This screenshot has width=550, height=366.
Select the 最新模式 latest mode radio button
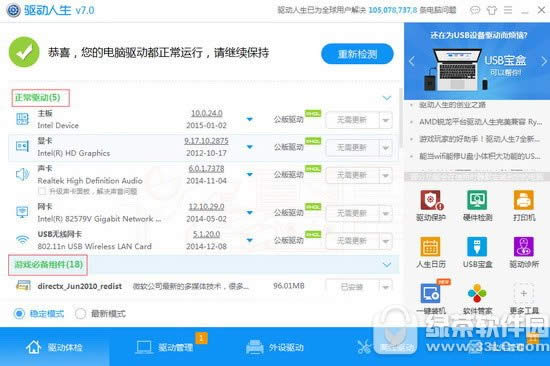[x=80, y=313]
